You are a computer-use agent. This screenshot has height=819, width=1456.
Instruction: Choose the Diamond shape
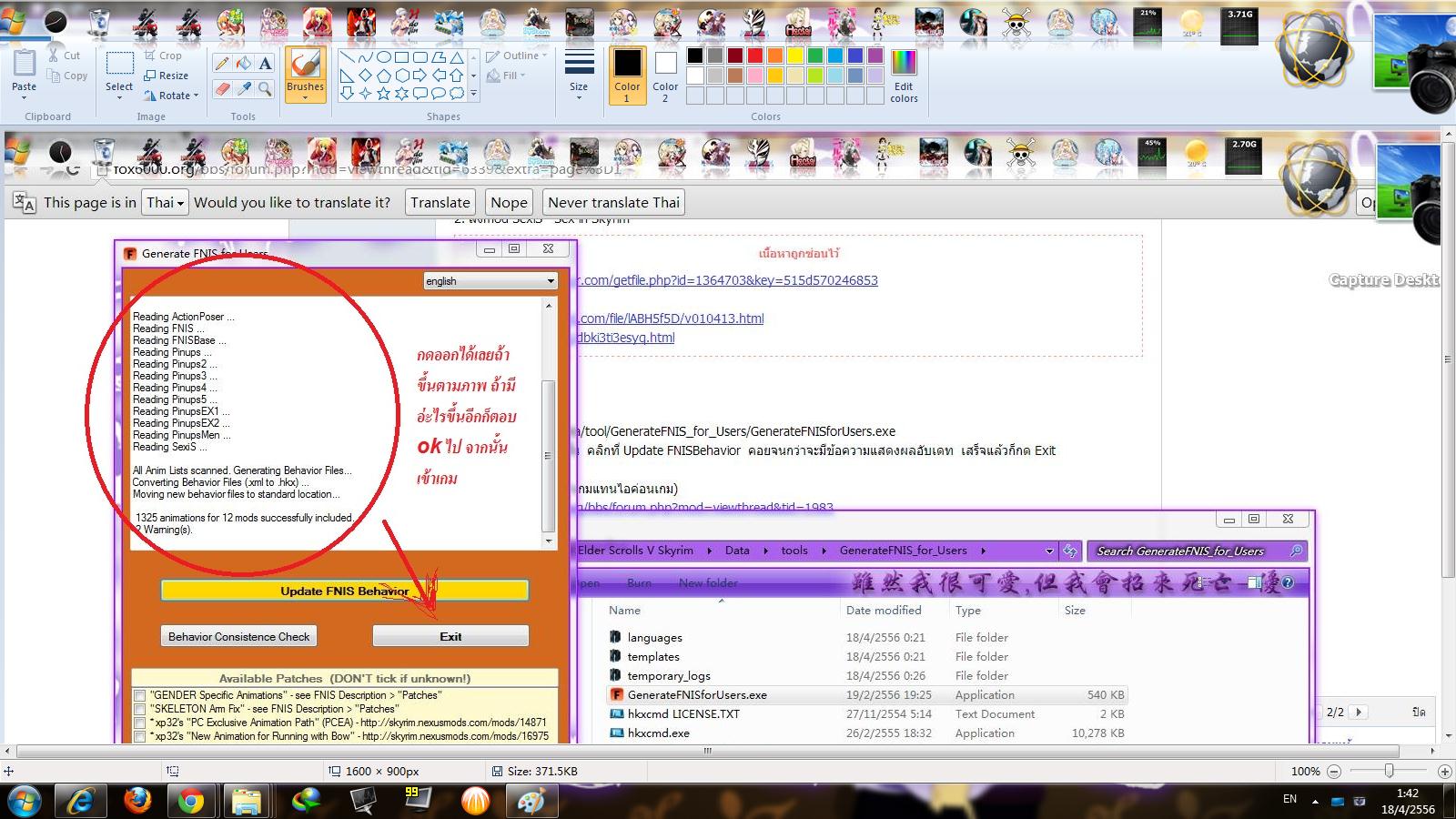tap(365, 75)
